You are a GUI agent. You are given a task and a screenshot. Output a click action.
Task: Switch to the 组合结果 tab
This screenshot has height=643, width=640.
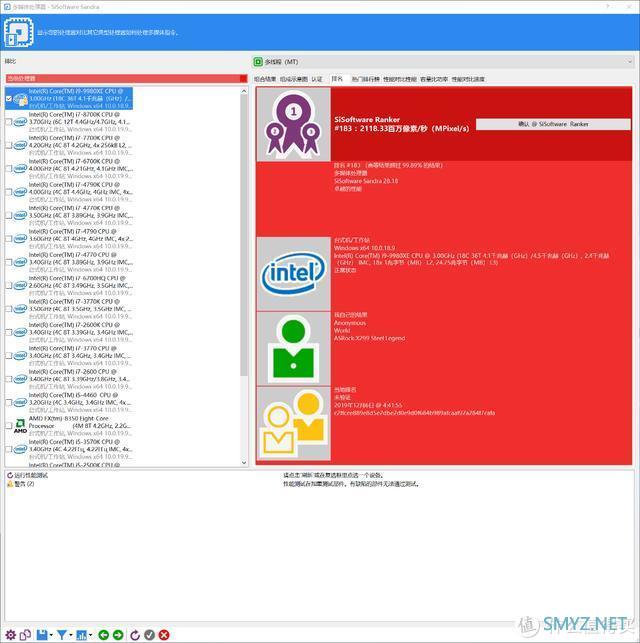pos(265,78)
